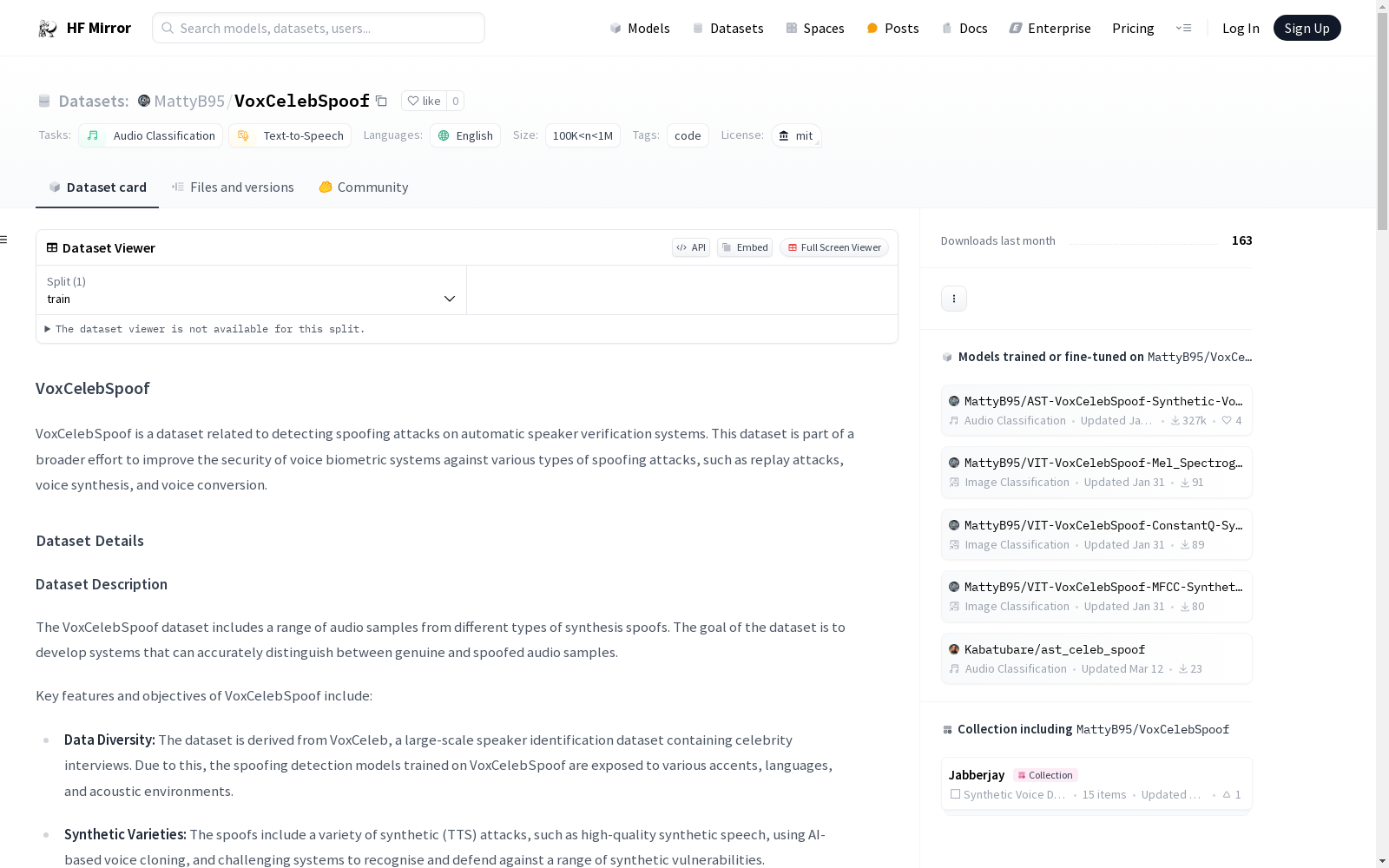Open the Jabberjay collection card

tap(1096, 784)
